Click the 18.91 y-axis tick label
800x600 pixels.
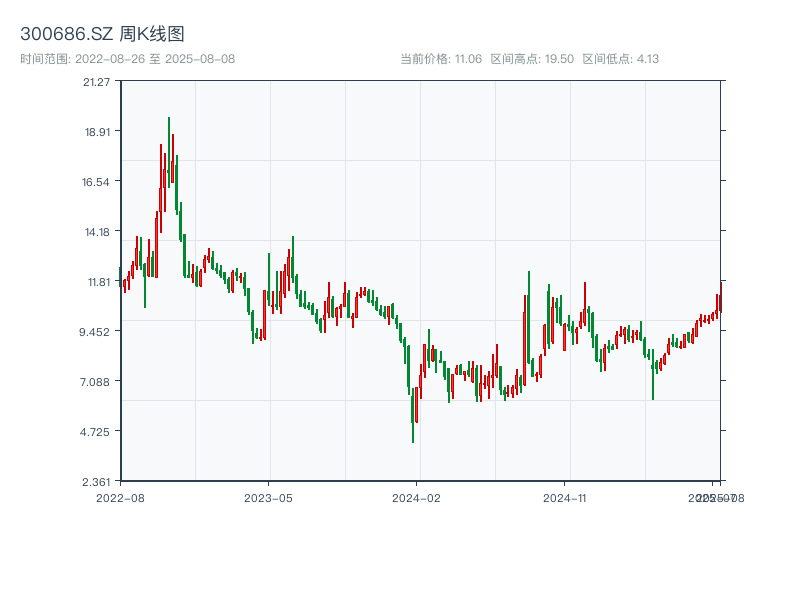(97, 132)
